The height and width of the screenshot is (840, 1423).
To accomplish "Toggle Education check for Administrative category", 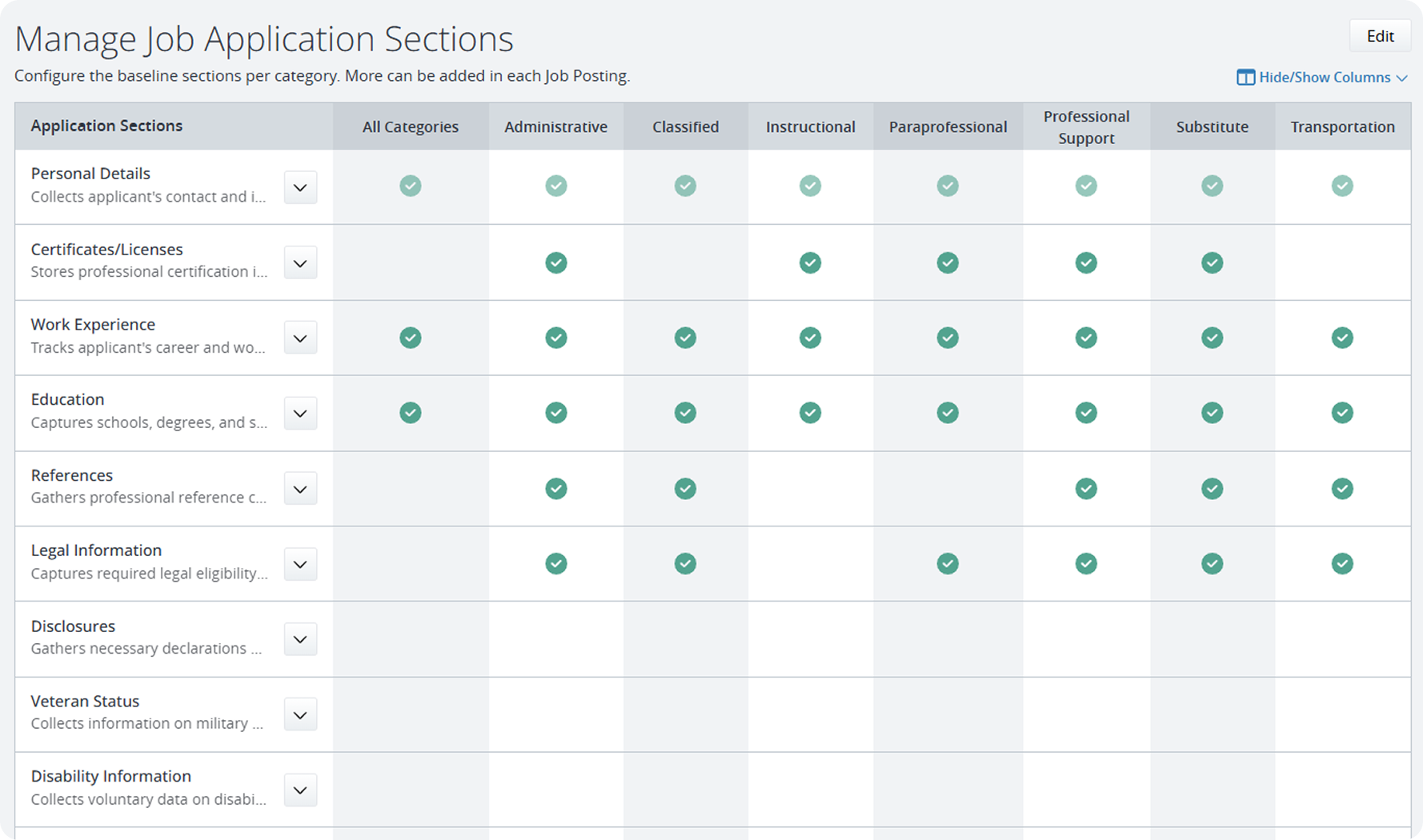I will pos(556,413).
